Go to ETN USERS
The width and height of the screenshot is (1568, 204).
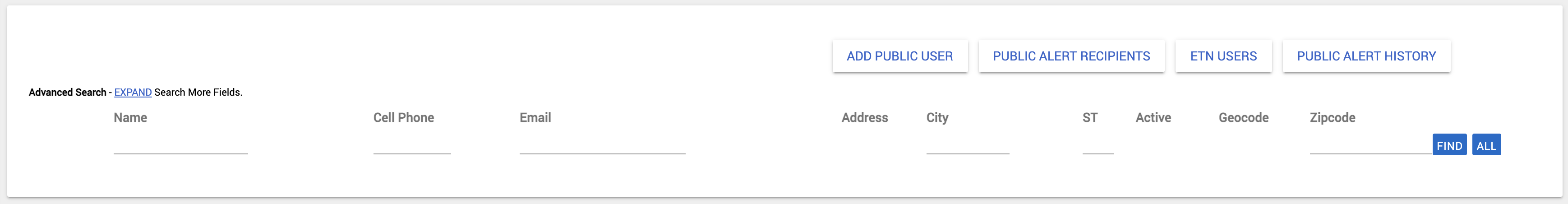pyautogui.click(x=1223, y=56)
